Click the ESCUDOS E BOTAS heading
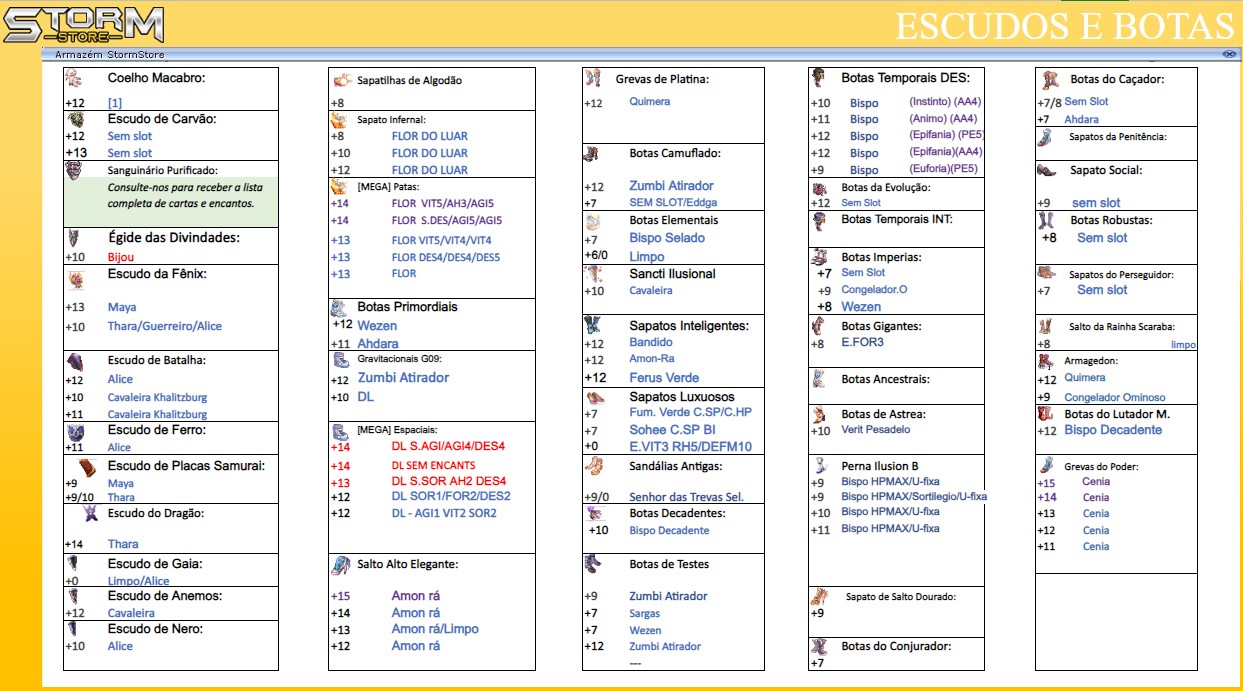The image size is (1243, 691). (x=1064, y=26)
